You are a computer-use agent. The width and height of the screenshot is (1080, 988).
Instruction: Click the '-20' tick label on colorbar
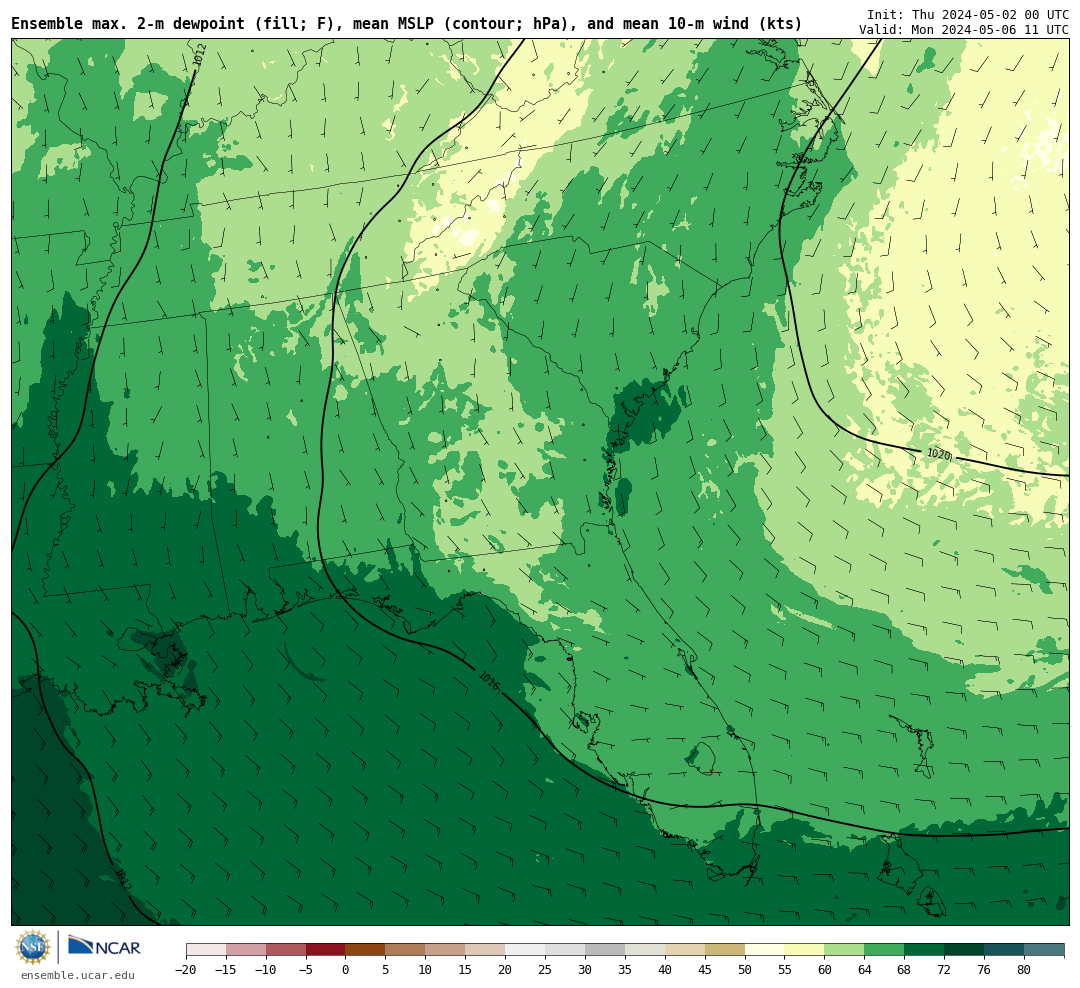tap(186, 970)
